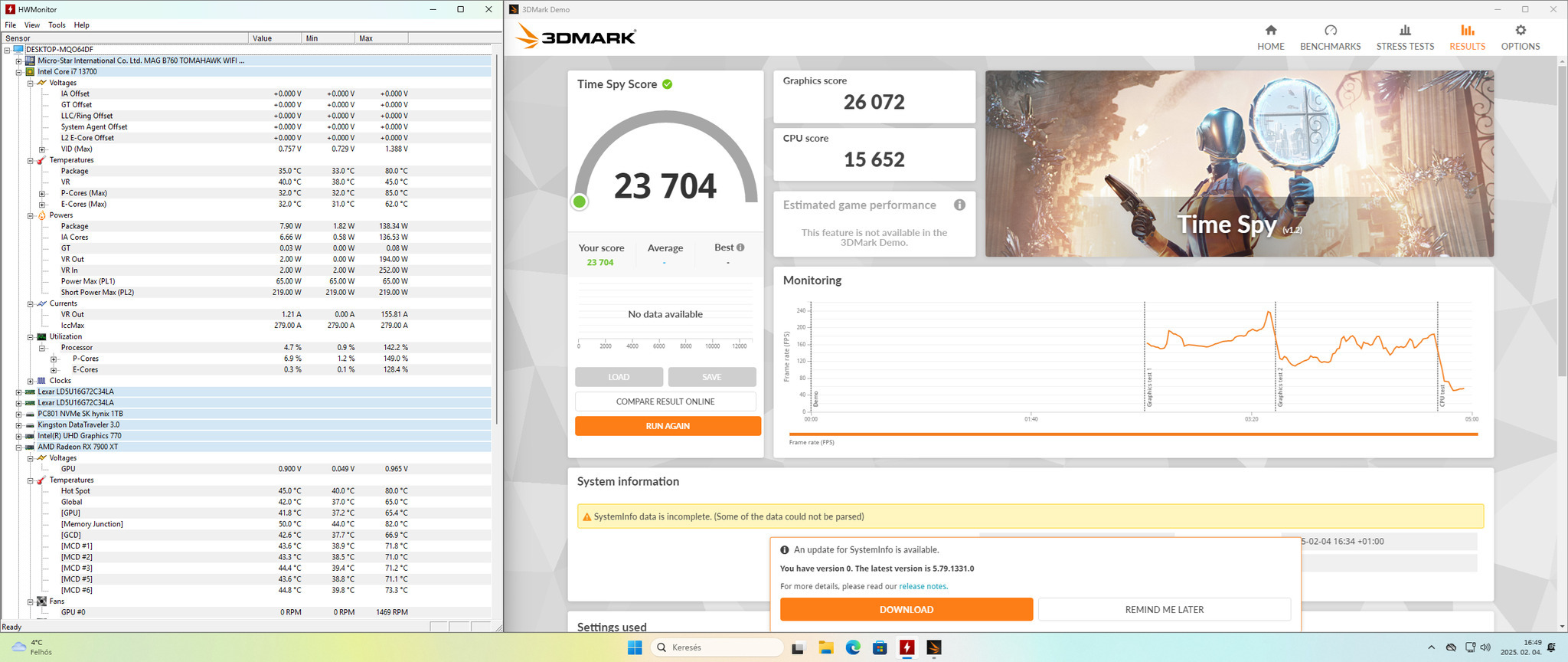1568x662 pixels.
Task: Select the GPU Fans section icon
Action: click(41, 601)
